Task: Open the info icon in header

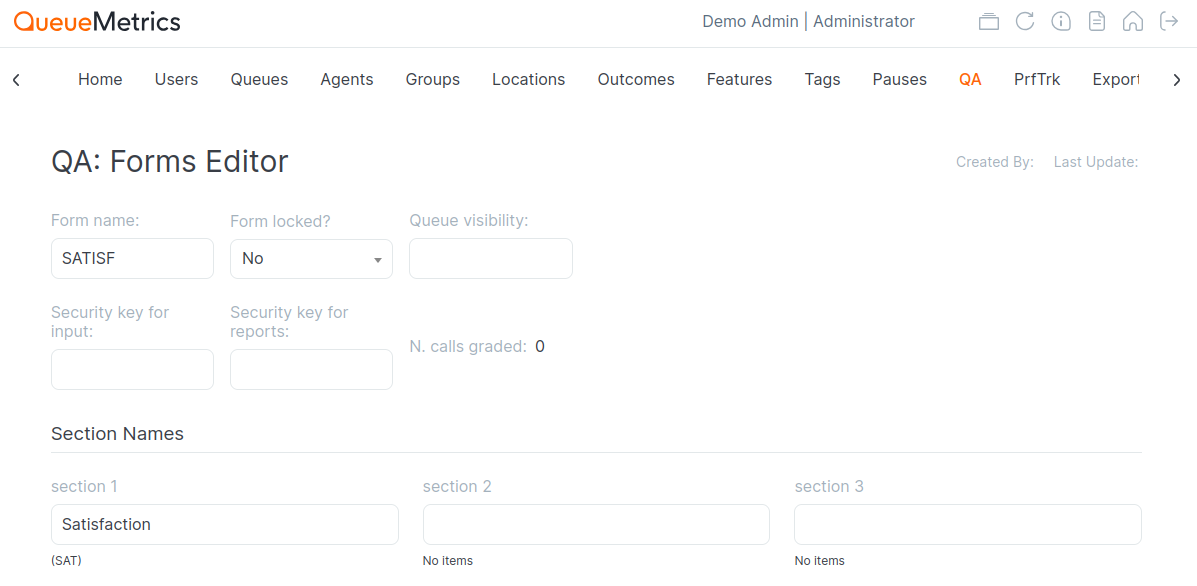Action: point(1061,22)
